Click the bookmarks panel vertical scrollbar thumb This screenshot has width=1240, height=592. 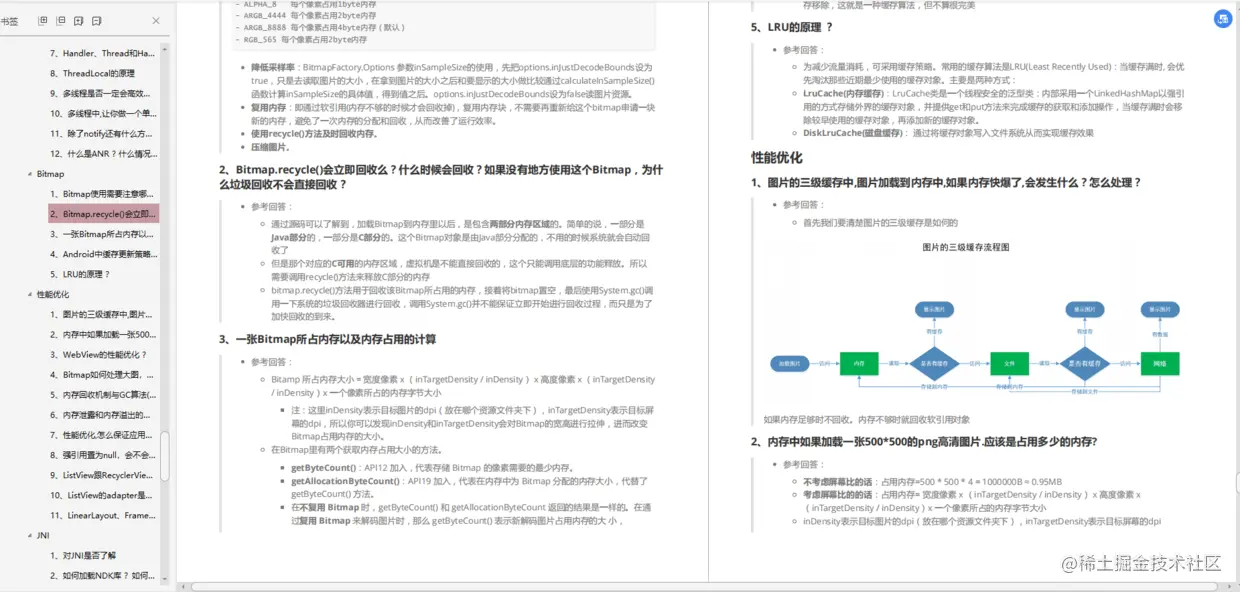pos(165,456)
